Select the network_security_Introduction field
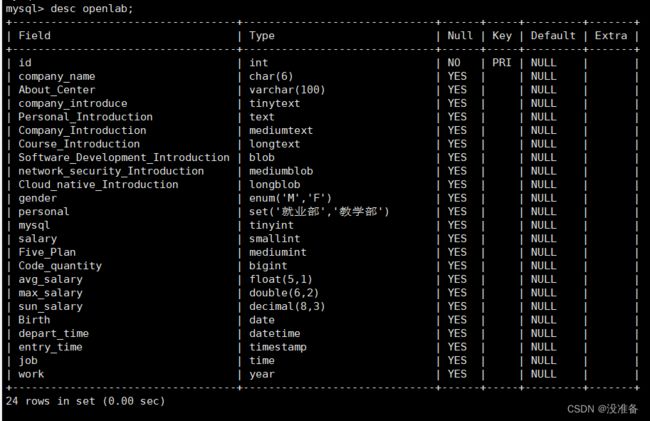 pos(111,171)
